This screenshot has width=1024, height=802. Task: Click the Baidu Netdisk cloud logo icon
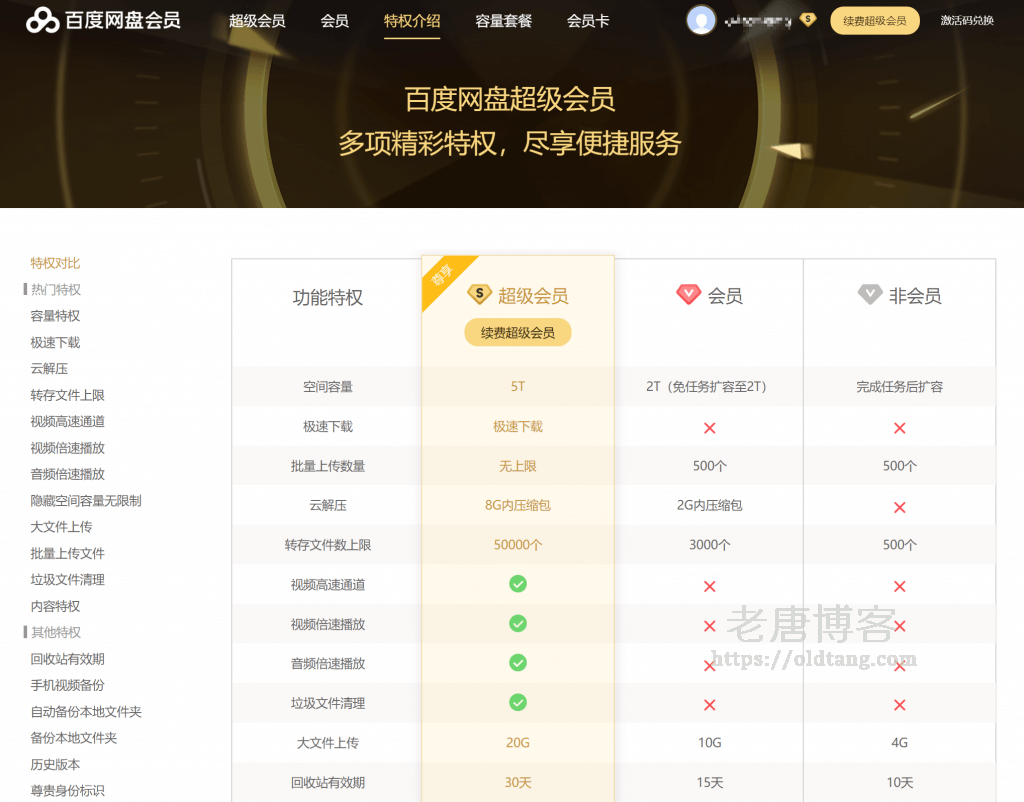[x=42, y=21]
